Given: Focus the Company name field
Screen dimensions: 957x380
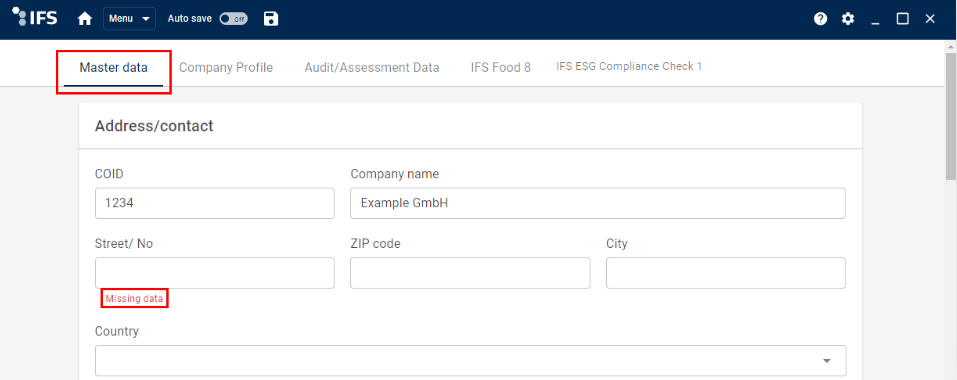Looking at the screenshot, I should (598, 203).
